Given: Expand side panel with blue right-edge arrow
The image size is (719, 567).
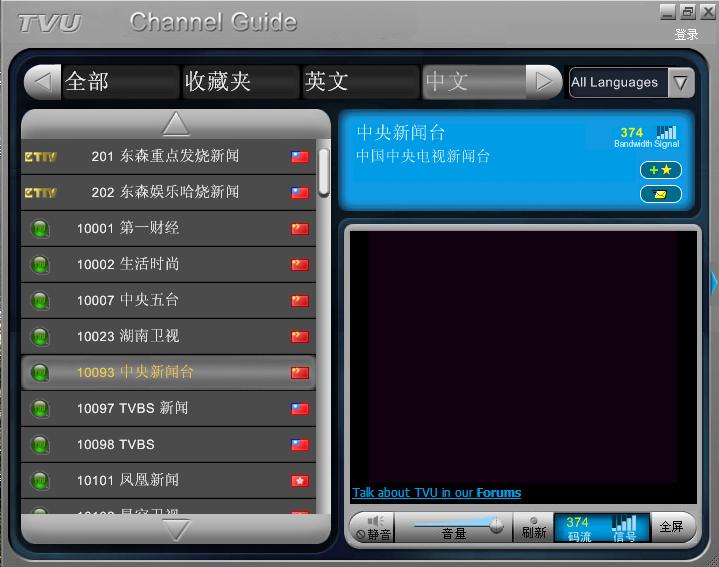Looking at the screenshot, I should pos(714,282).
